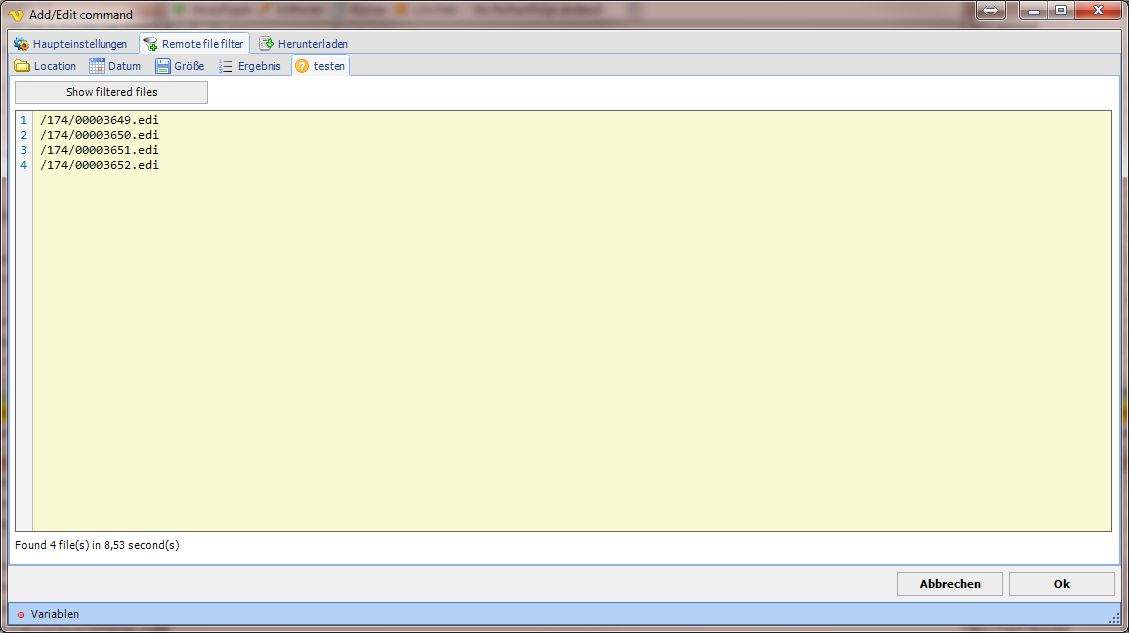Open the calendar icon for Datum
Screen dimensions: 1129x633
point(97,66)
